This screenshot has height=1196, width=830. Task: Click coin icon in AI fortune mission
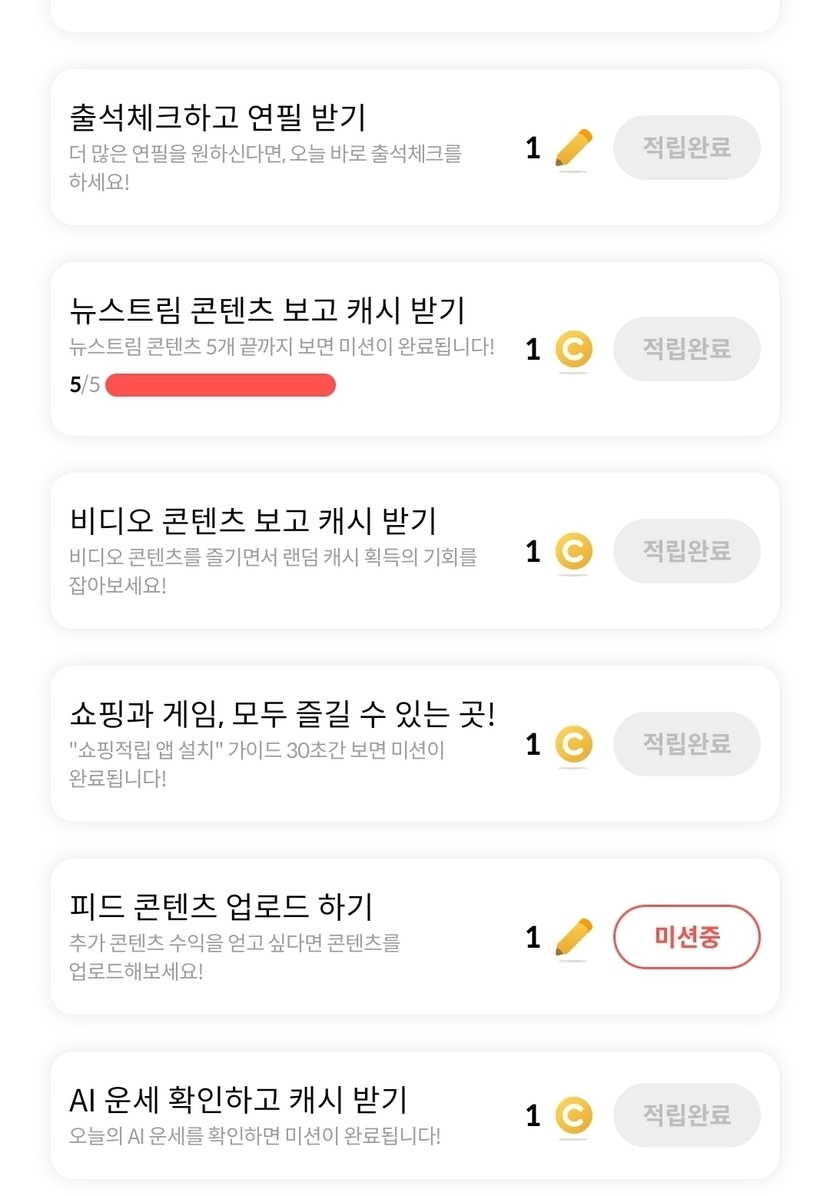(573, 1115)
